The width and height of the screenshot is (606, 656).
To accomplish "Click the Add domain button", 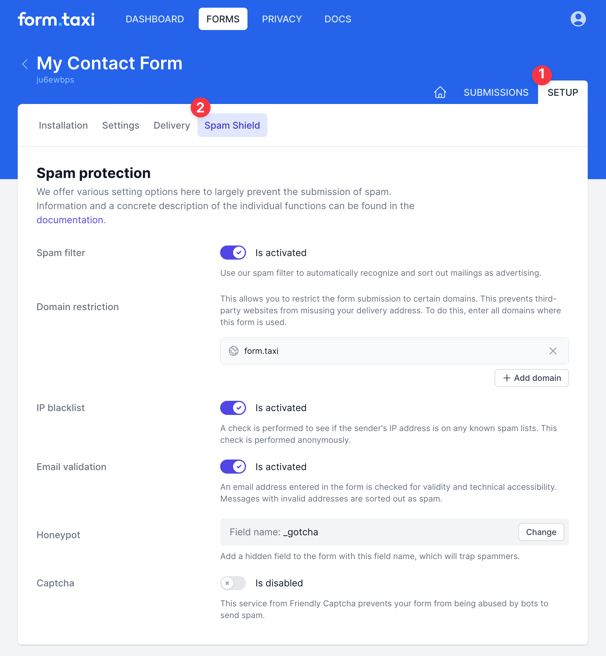I will pyautogui.click(x=531, y=378).
